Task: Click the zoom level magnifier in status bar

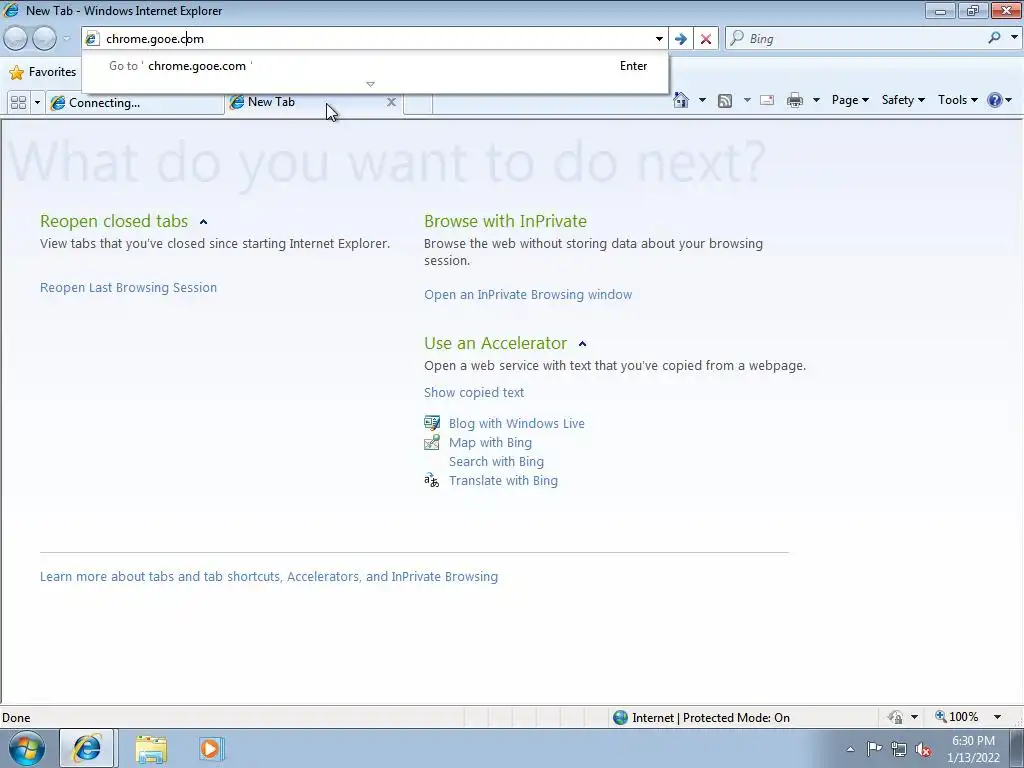Action: tap(940, 716)
